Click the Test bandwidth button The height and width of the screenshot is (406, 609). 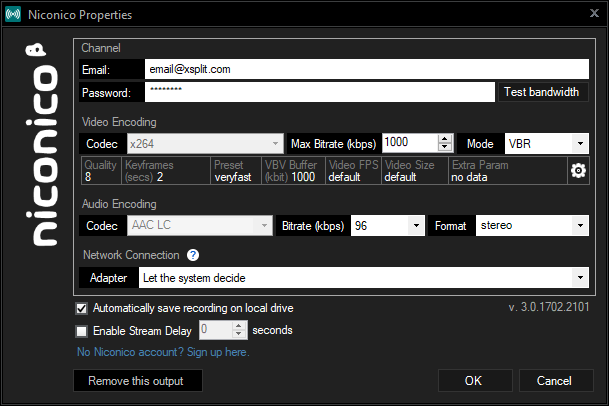543,92
